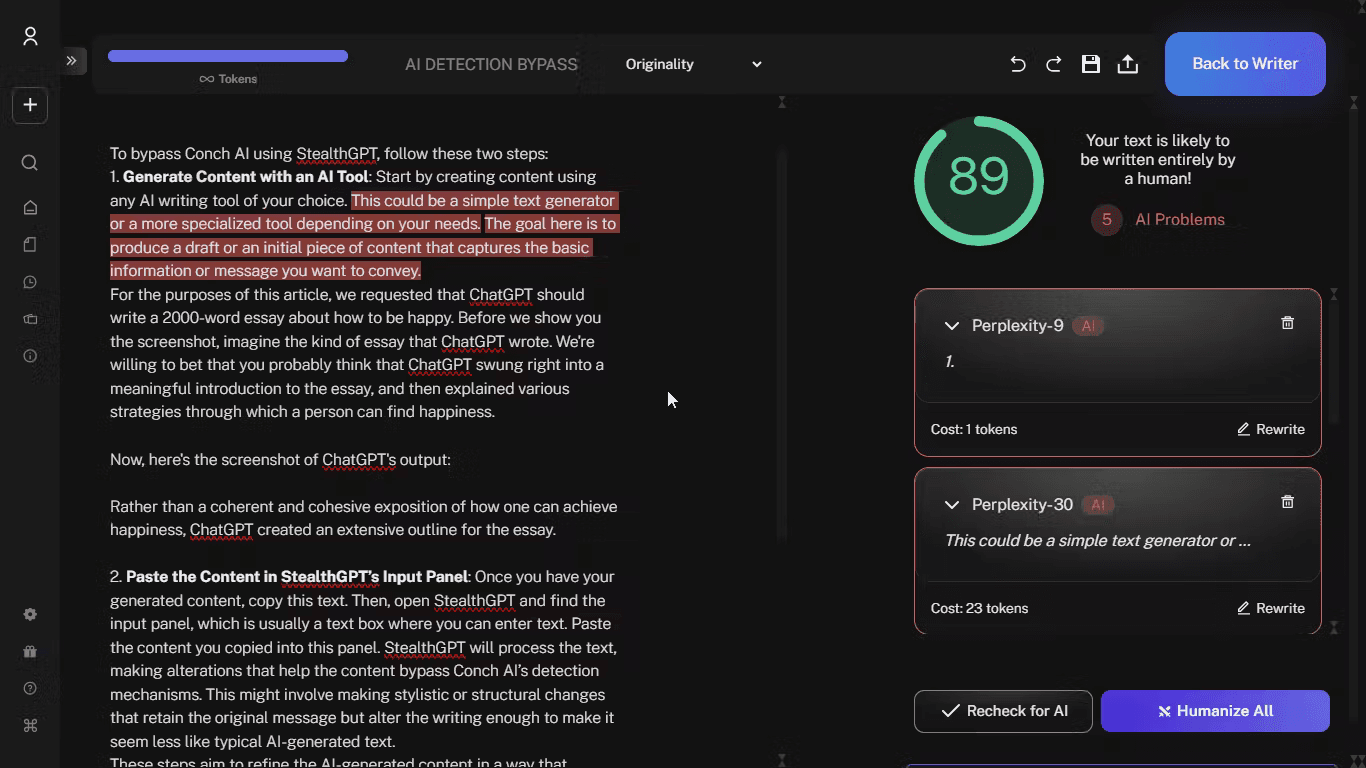1366x768 pixels.
Task: Delete the Perplexity-9 problem
Action: [x=1287, y=323]
